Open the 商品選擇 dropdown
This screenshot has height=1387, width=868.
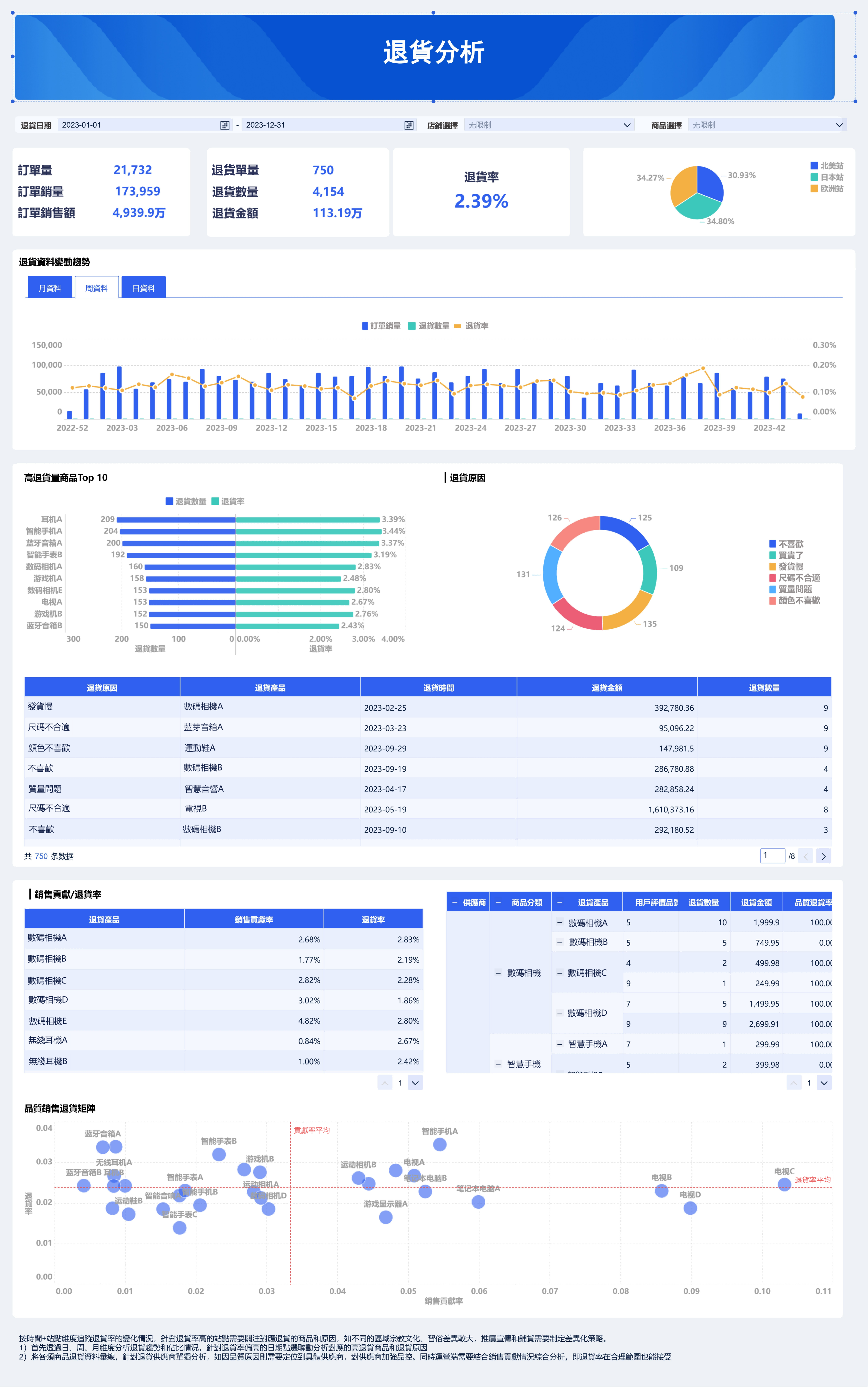pyautogui.click(x=766, y=125)
